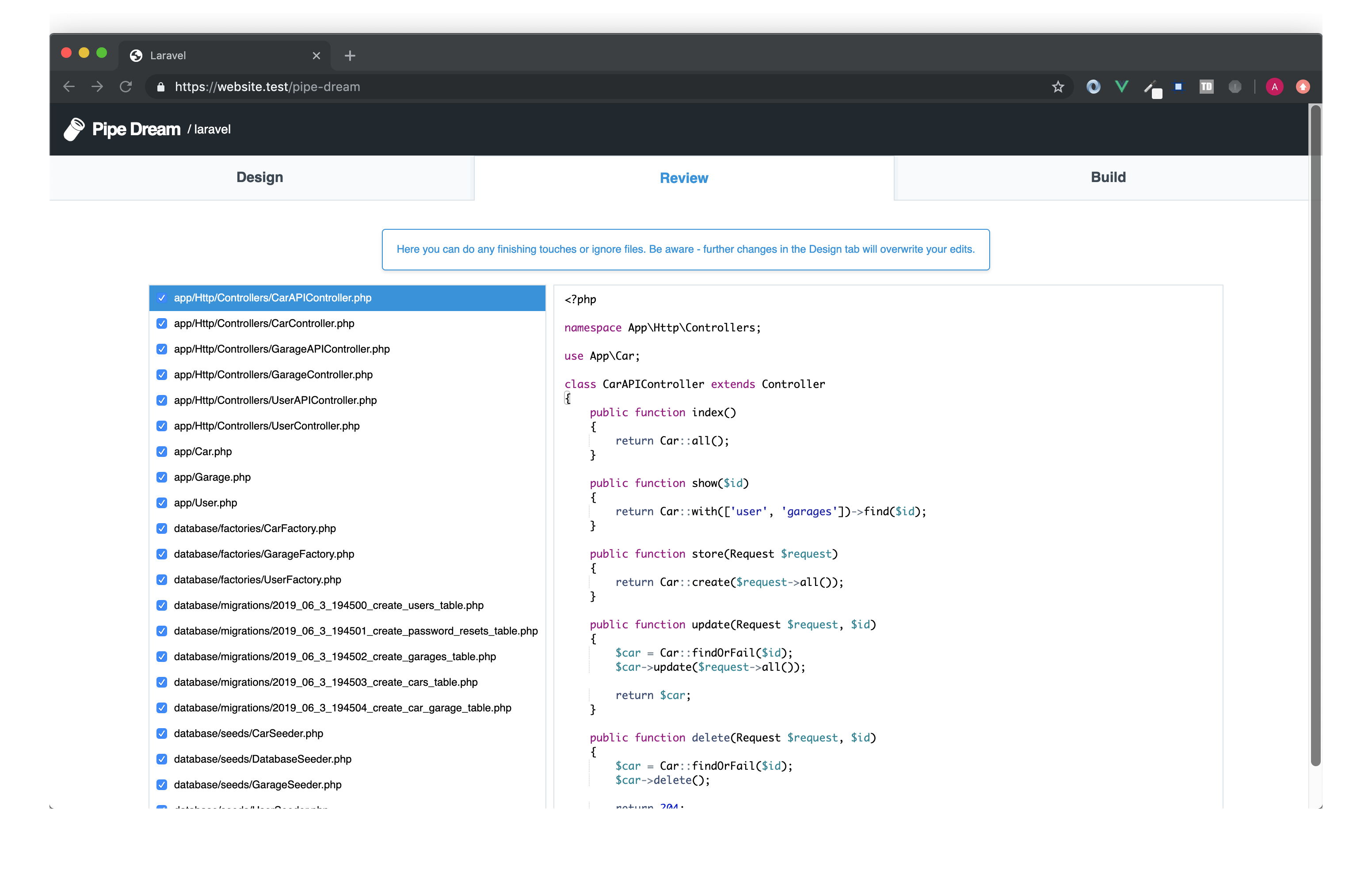
Task: Select app/User.php in file list
Action: (205, 502)
